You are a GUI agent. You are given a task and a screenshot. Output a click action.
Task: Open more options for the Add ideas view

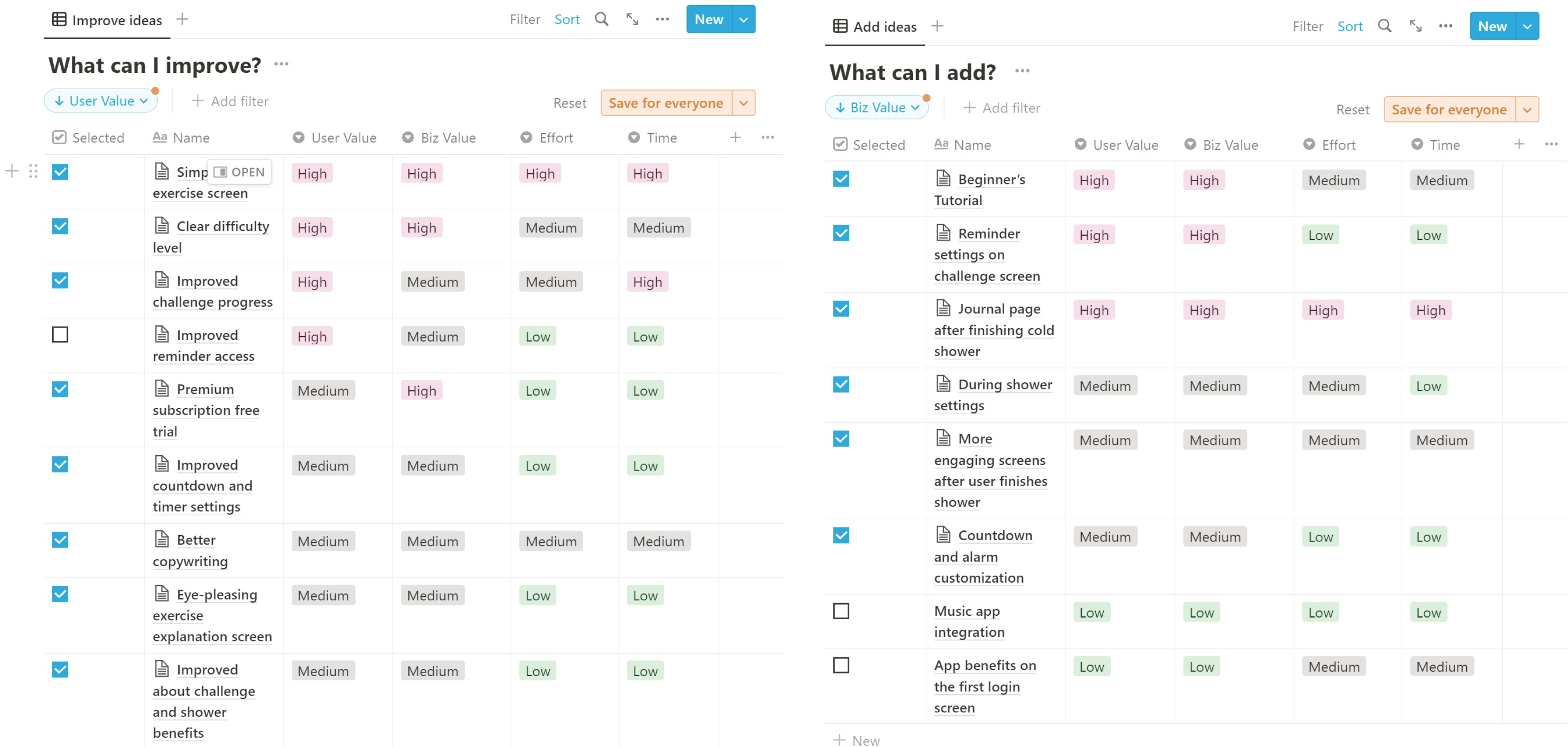tap(1446, 26)
